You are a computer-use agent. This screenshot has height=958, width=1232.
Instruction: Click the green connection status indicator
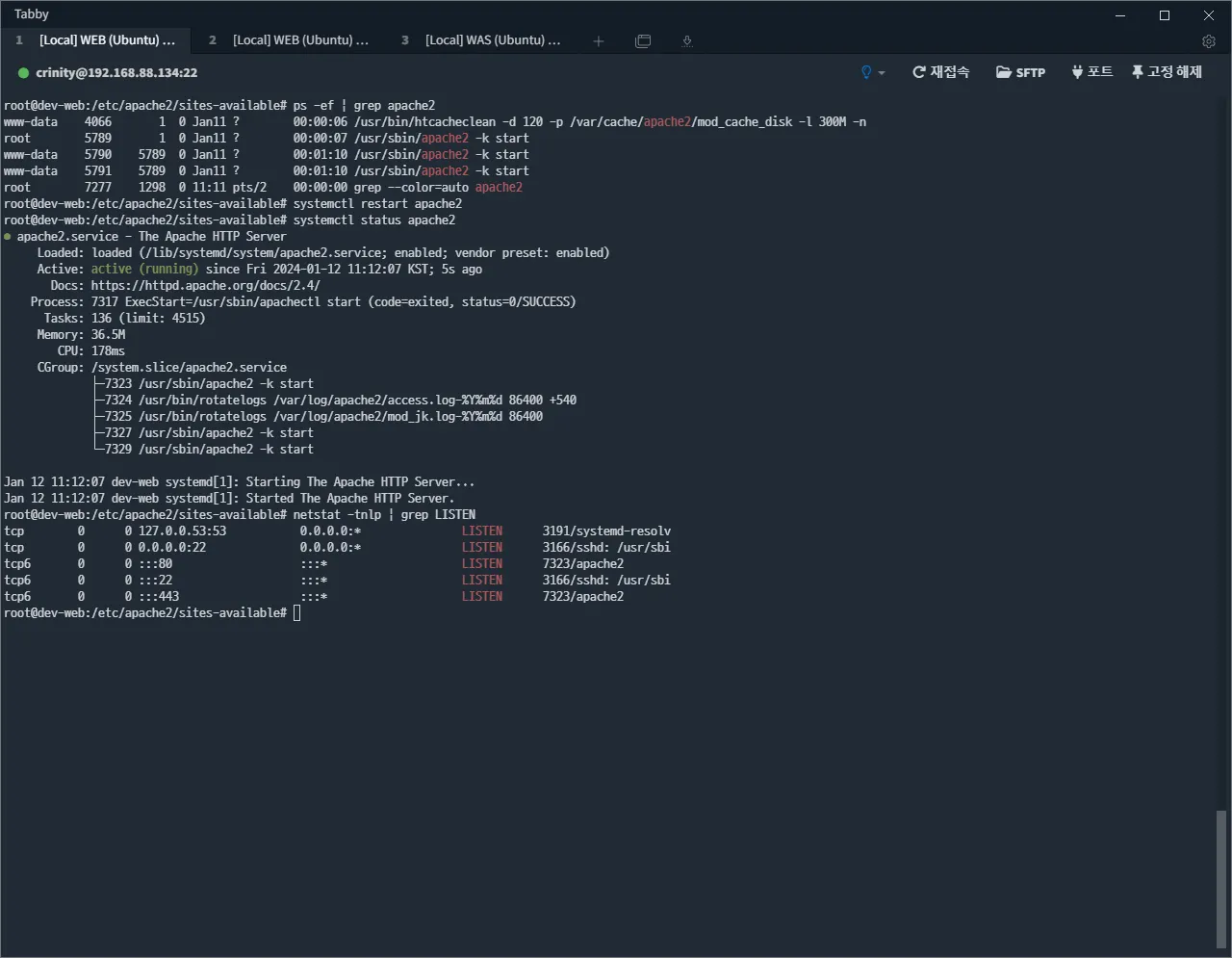coord(23,73)
